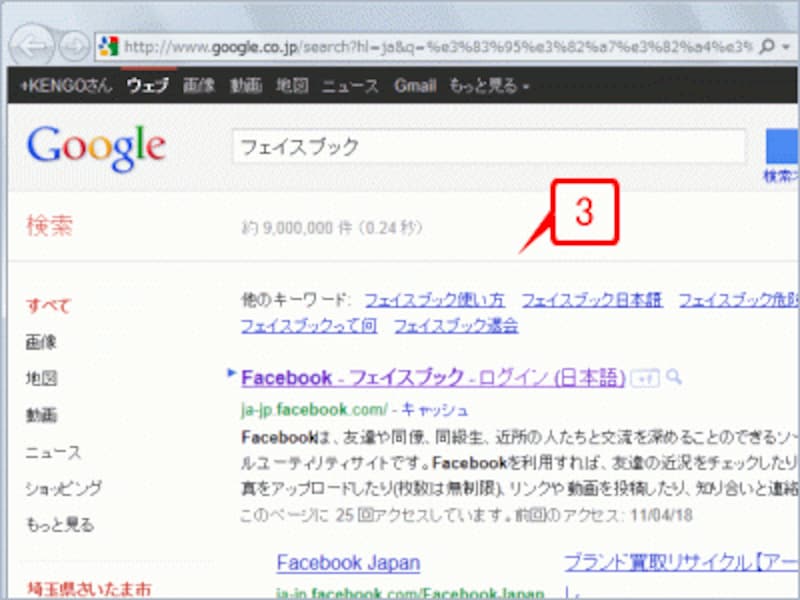Open Facebook - フェイスブック - ログイン result
Image resolution: width=800 pixels, height=600 pixels.
tap(433, 378)
